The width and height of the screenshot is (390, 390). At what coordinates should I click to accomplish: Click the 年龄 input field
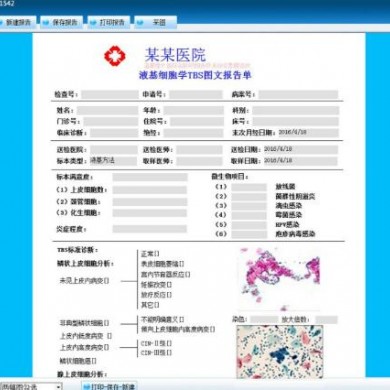(193, 110)
